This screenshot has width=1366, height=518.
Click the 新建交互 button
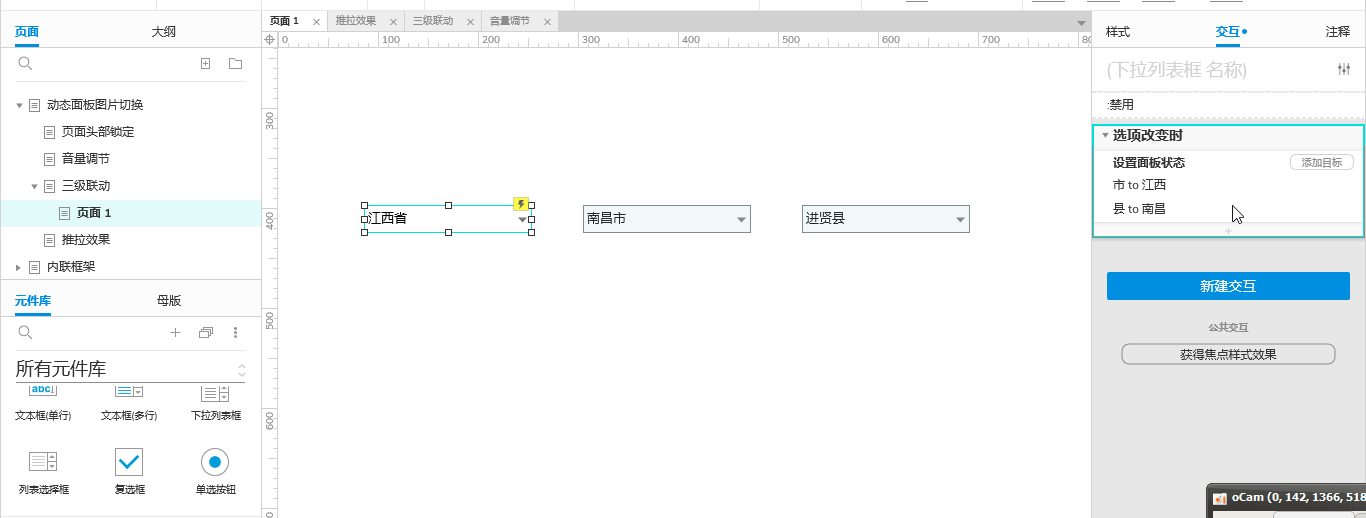click(x=1228, y=286)
